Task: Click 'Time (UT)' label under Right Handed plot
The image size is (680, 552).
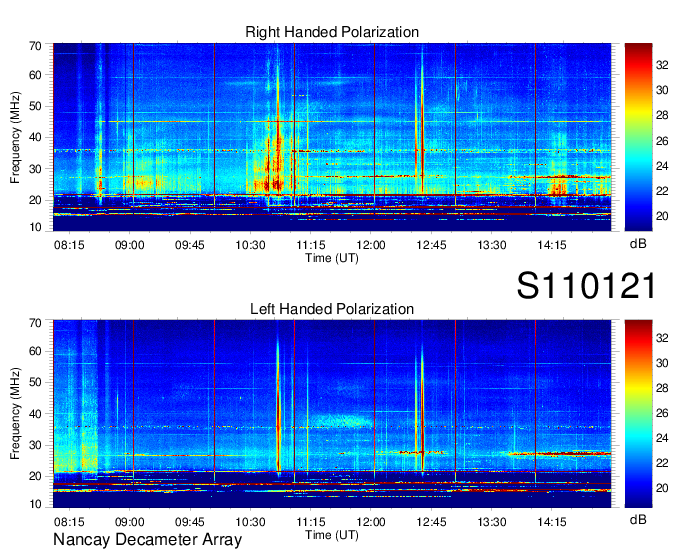Action: 332,258
